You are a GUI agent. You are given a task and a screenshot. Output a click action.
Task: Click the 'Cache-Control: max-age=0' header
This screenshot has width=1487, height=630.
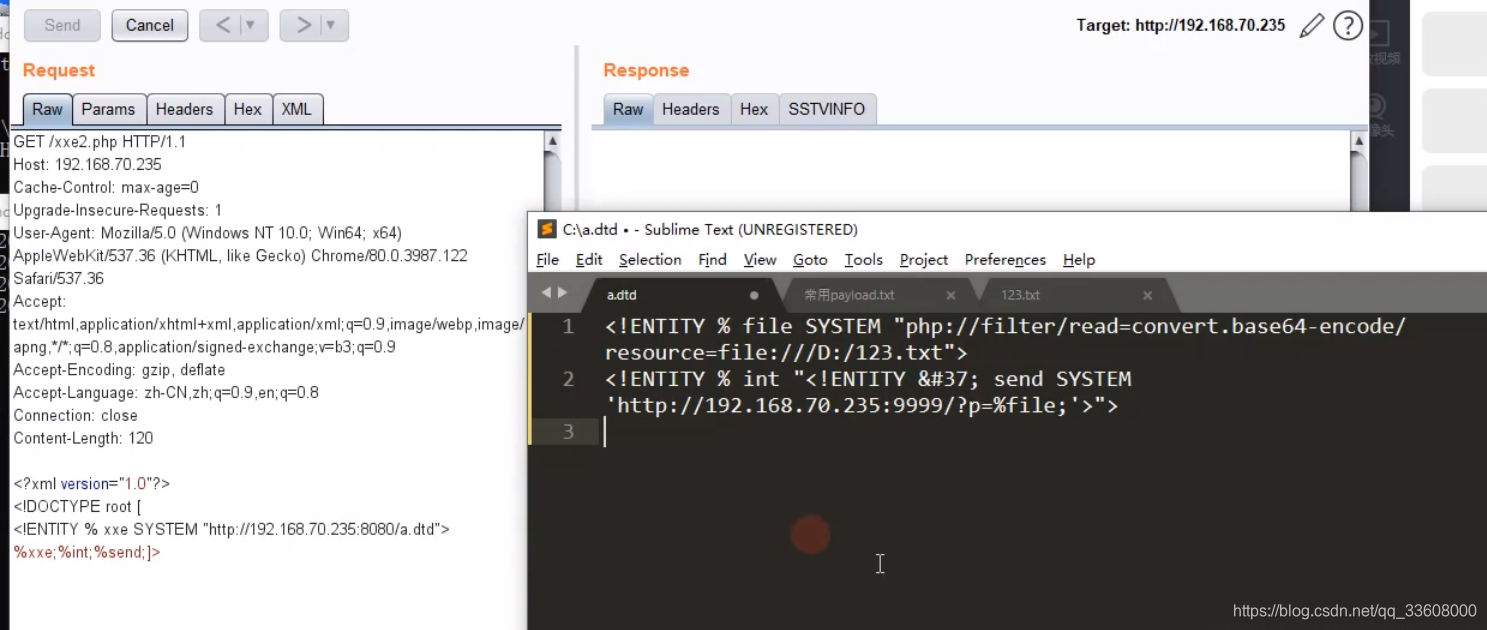106,187
